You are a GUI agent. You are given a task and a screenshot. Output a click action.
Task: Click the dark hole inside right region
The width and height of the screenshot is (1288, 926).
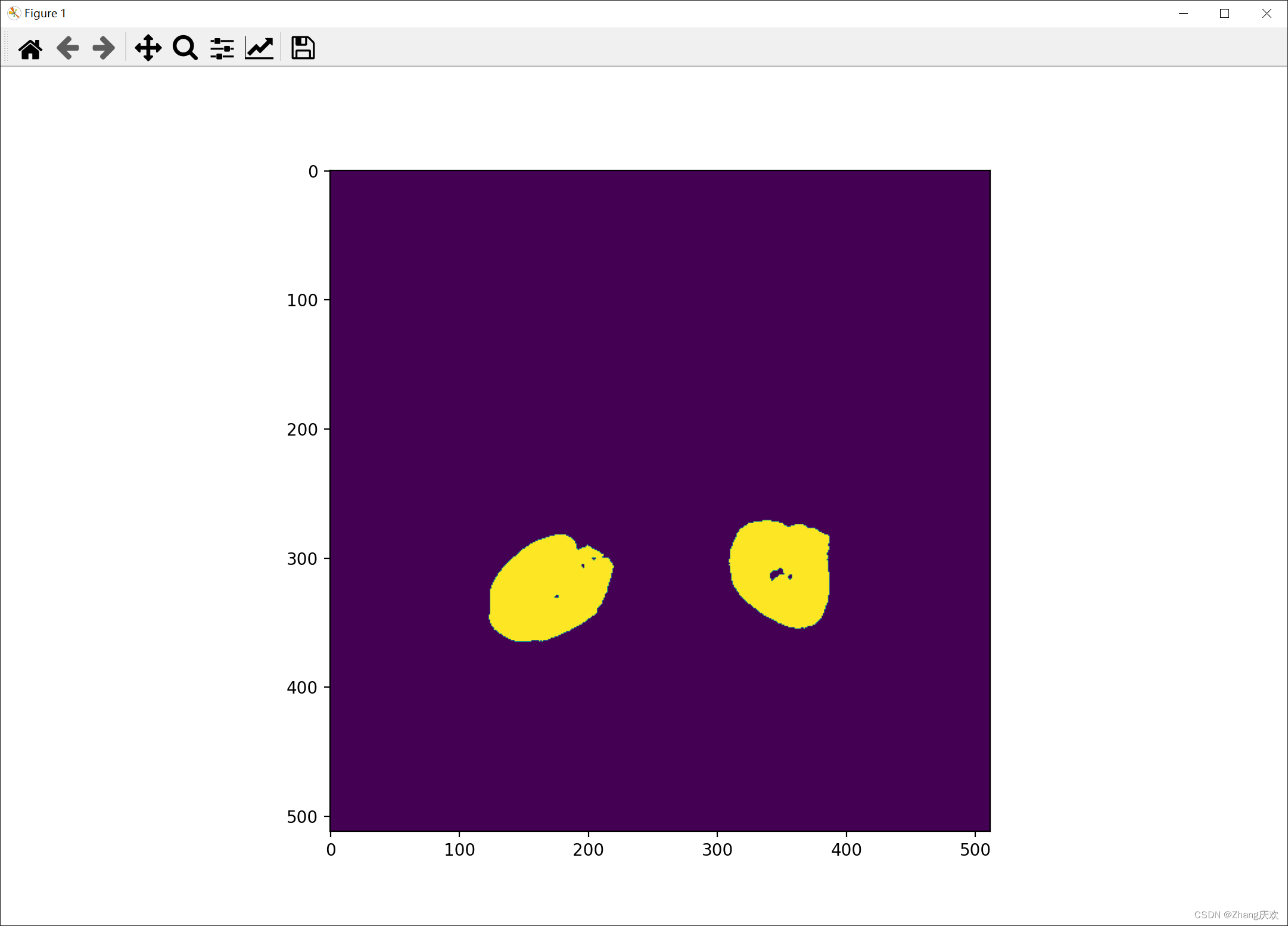point(777,574)
